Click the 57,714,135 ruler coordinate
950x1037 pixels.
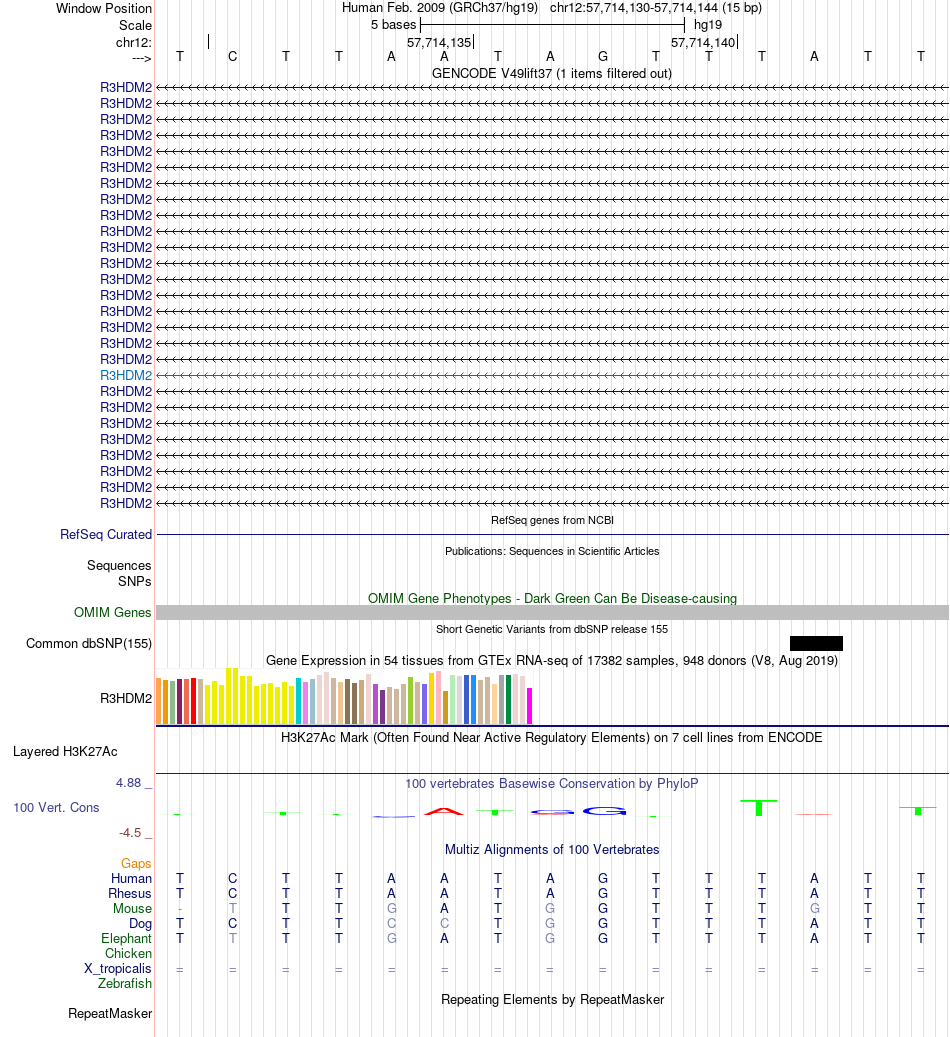coord(439,42)
